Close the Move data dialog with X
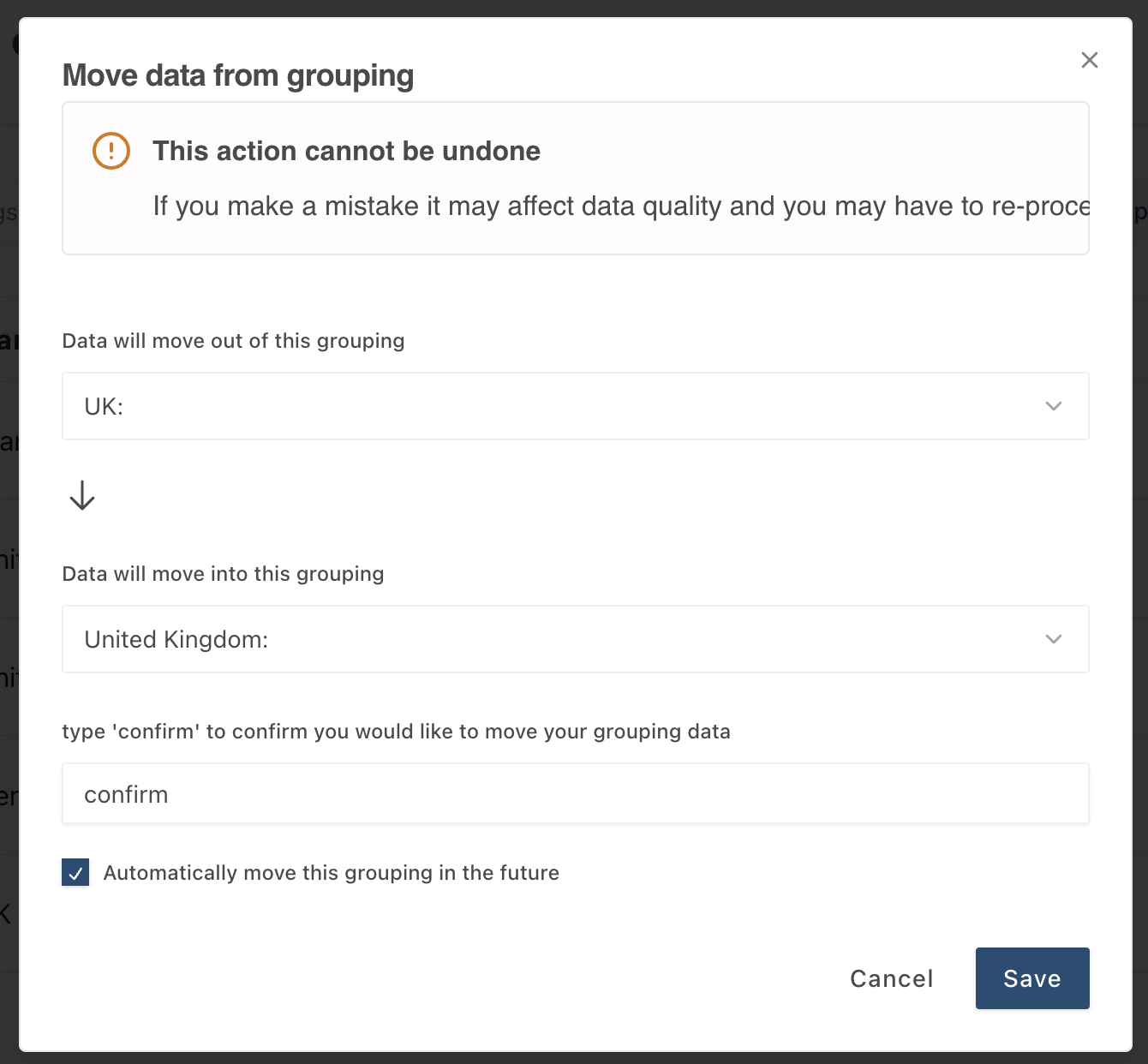 point(1089,60)
